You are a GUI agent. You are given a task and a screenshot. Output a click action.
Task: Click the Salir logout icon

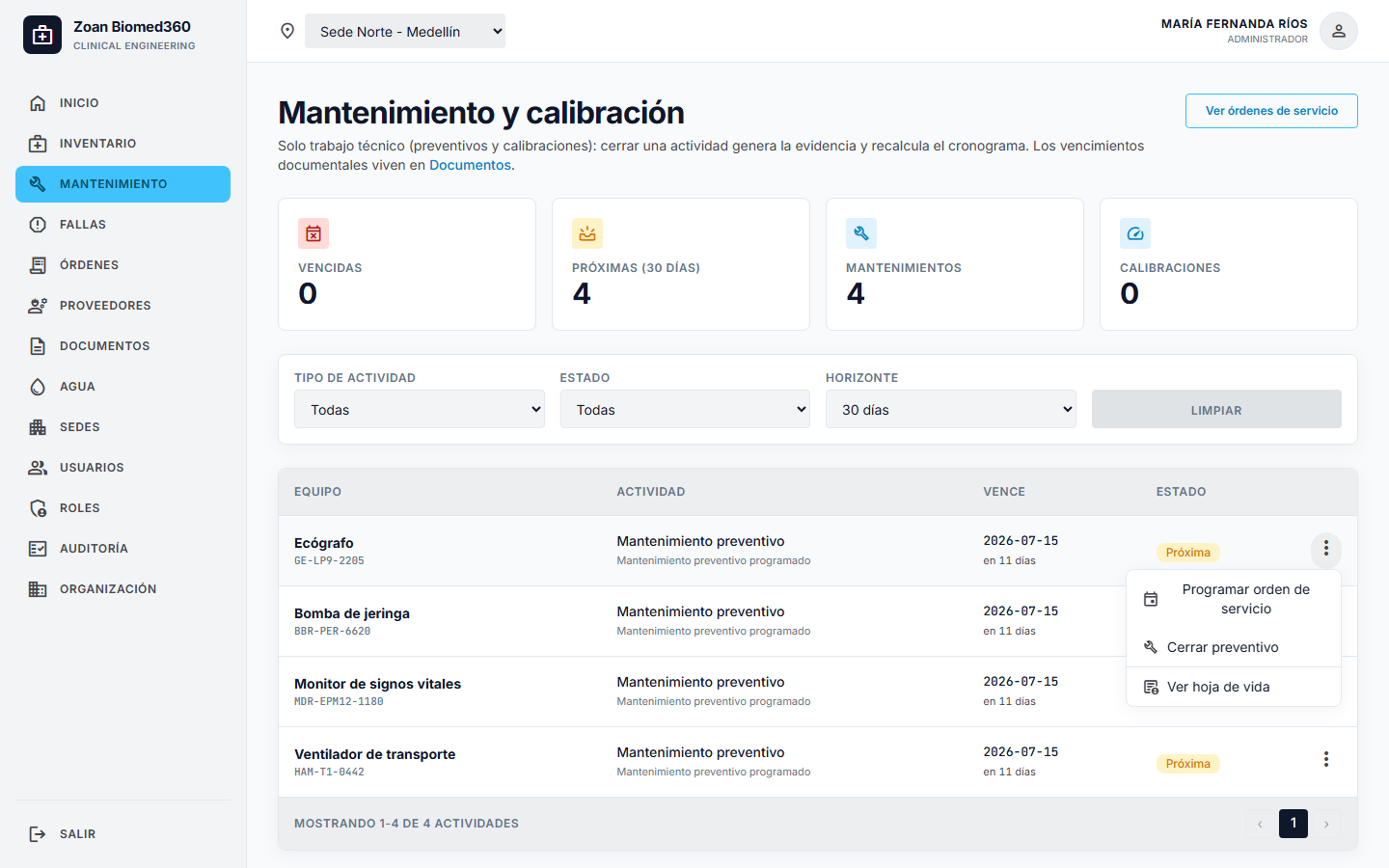38,834
